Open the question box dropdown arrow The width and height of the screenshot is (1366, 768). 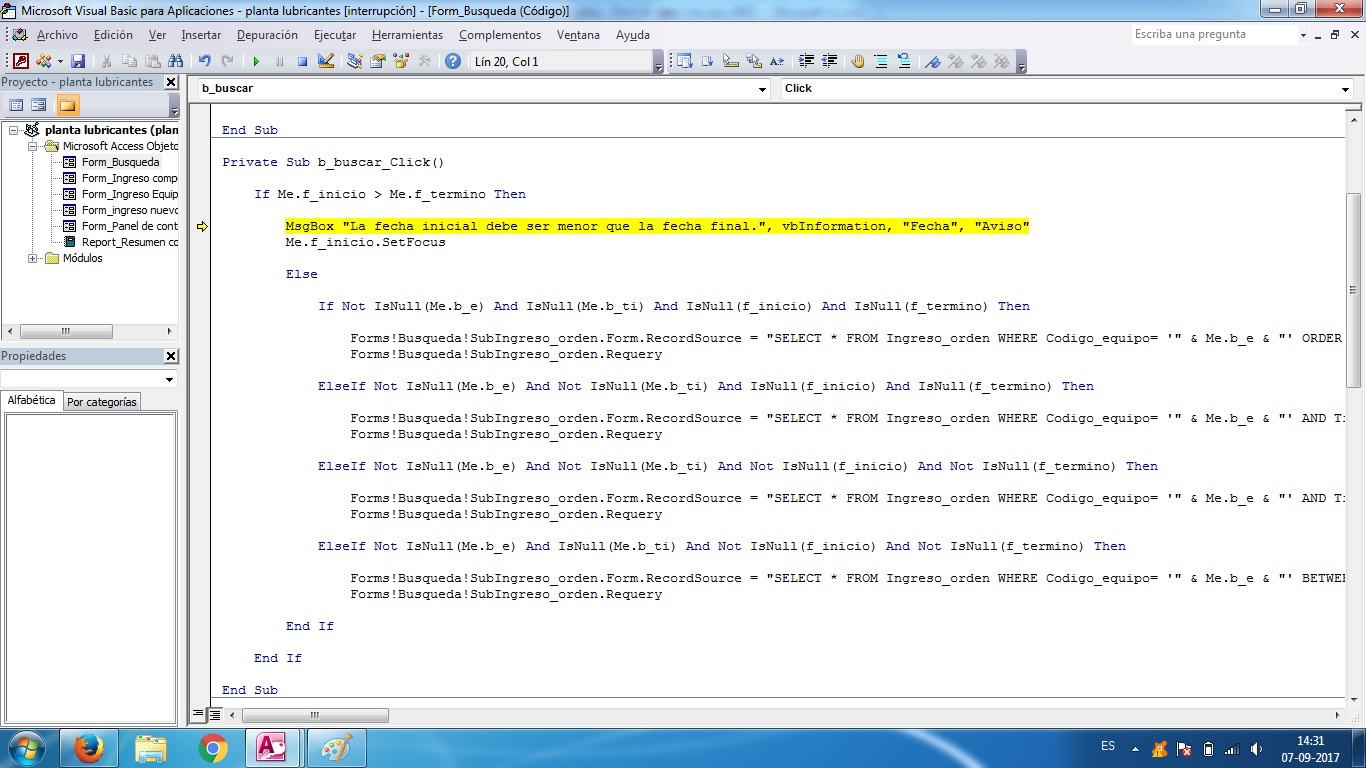point(1303,35)
